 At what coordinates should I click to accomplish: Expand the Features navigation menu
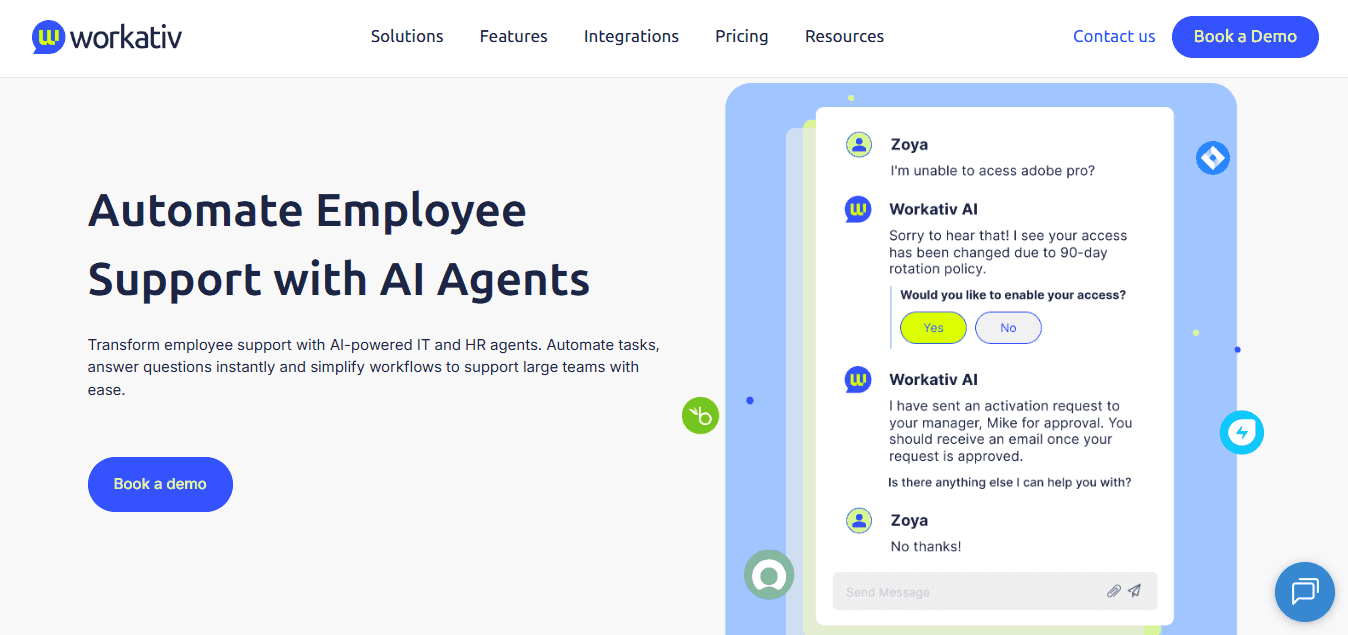pyautogui.click(x=513, y=36)
